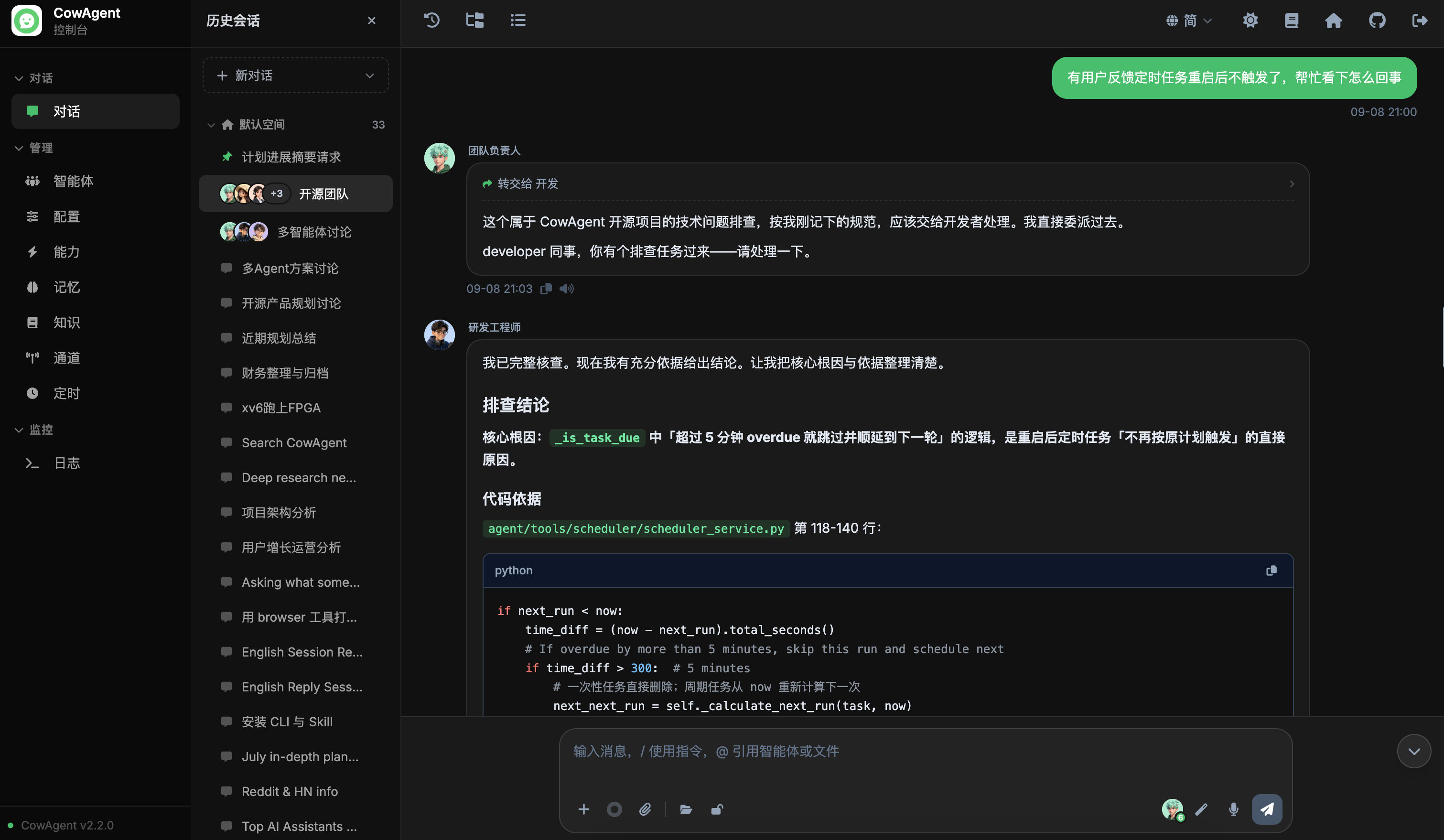Open the Reddit & HN info conversation

296,791
